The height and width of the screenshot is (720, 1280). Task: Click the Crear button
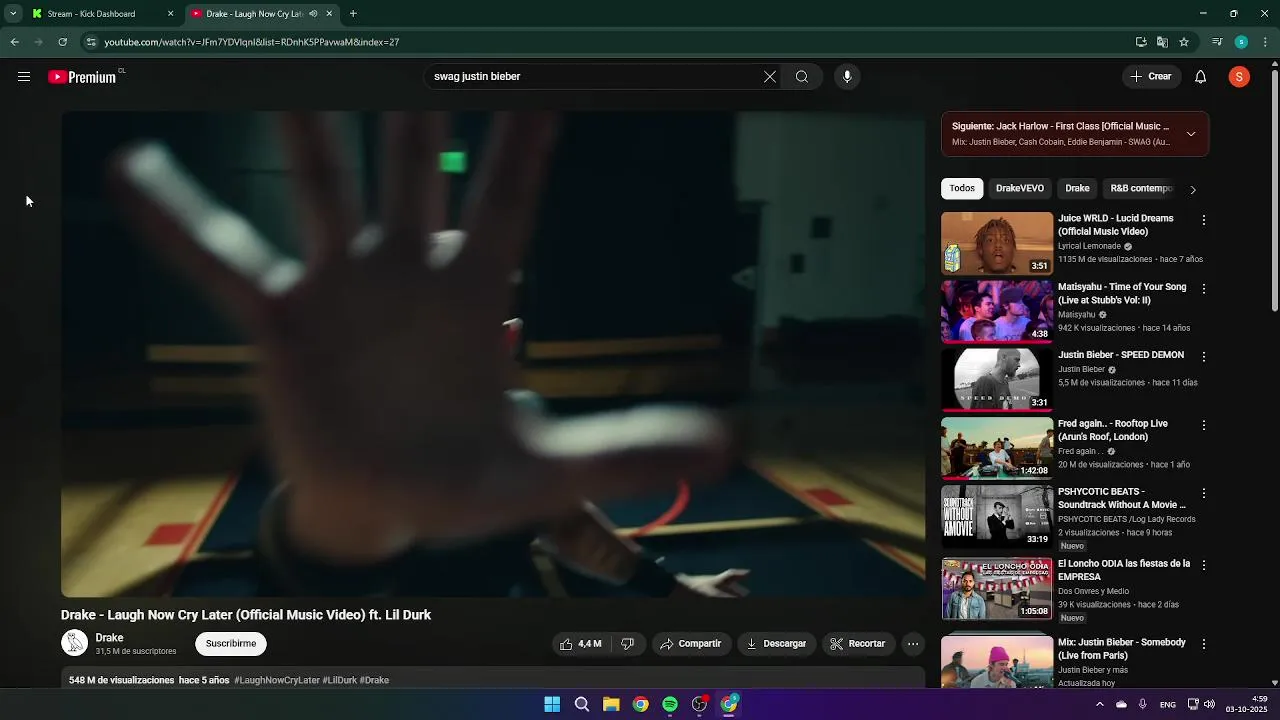click(x=1151, y=77)
